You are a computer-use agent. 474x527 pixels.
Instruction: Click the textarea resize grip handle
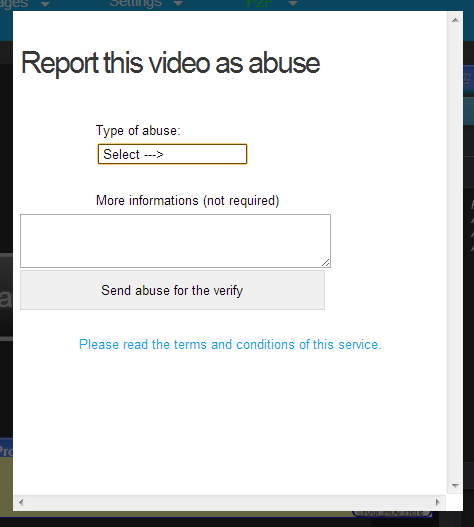[x=325, y=262]
